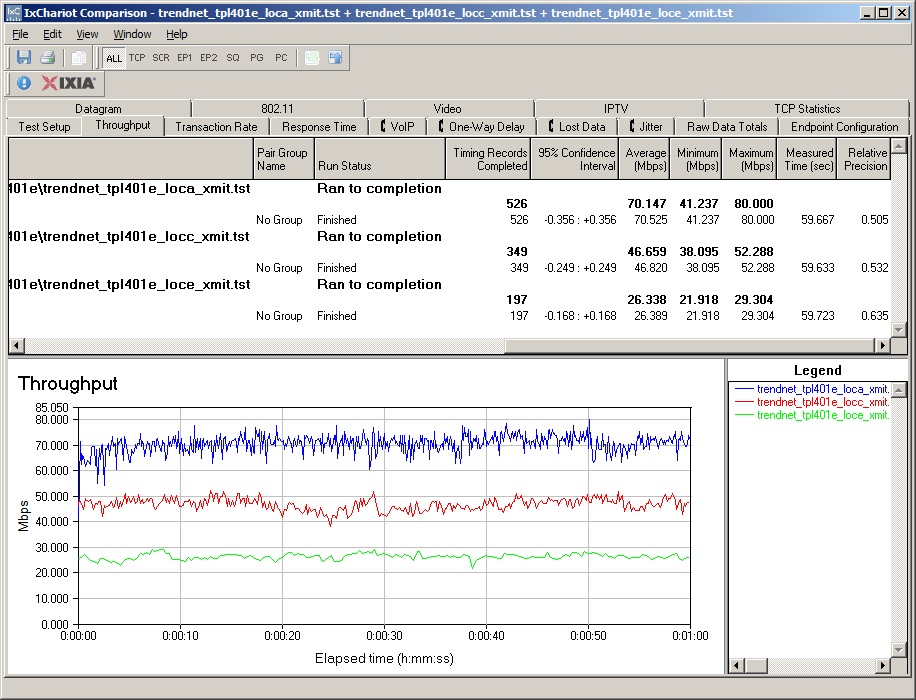Select green legend entry trendnet_tpl401e_loce_xmit

[x=812, y=415]
